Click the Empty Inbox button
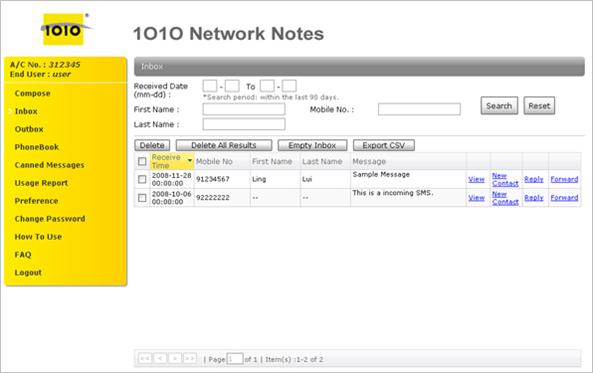Viewport: 593px width, 373px height. coord(312,145)
